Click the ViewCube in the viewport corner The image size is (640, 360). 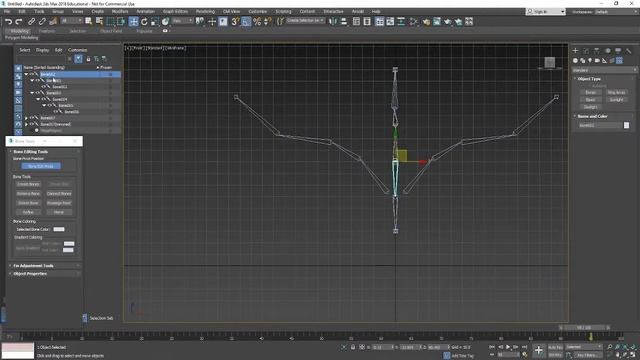coord(550,62)
